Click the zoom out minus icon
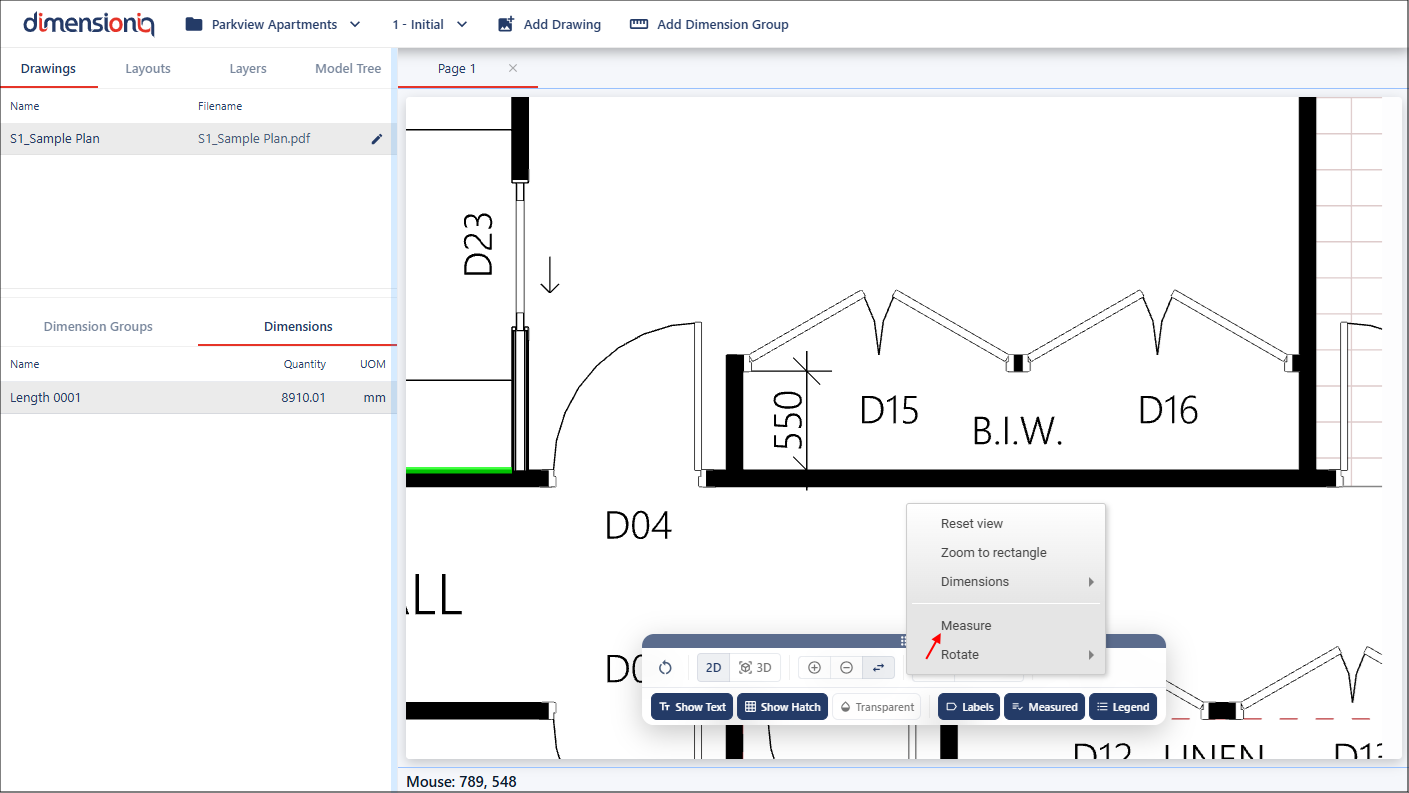The image size is (1409, 793). [846, 668]
